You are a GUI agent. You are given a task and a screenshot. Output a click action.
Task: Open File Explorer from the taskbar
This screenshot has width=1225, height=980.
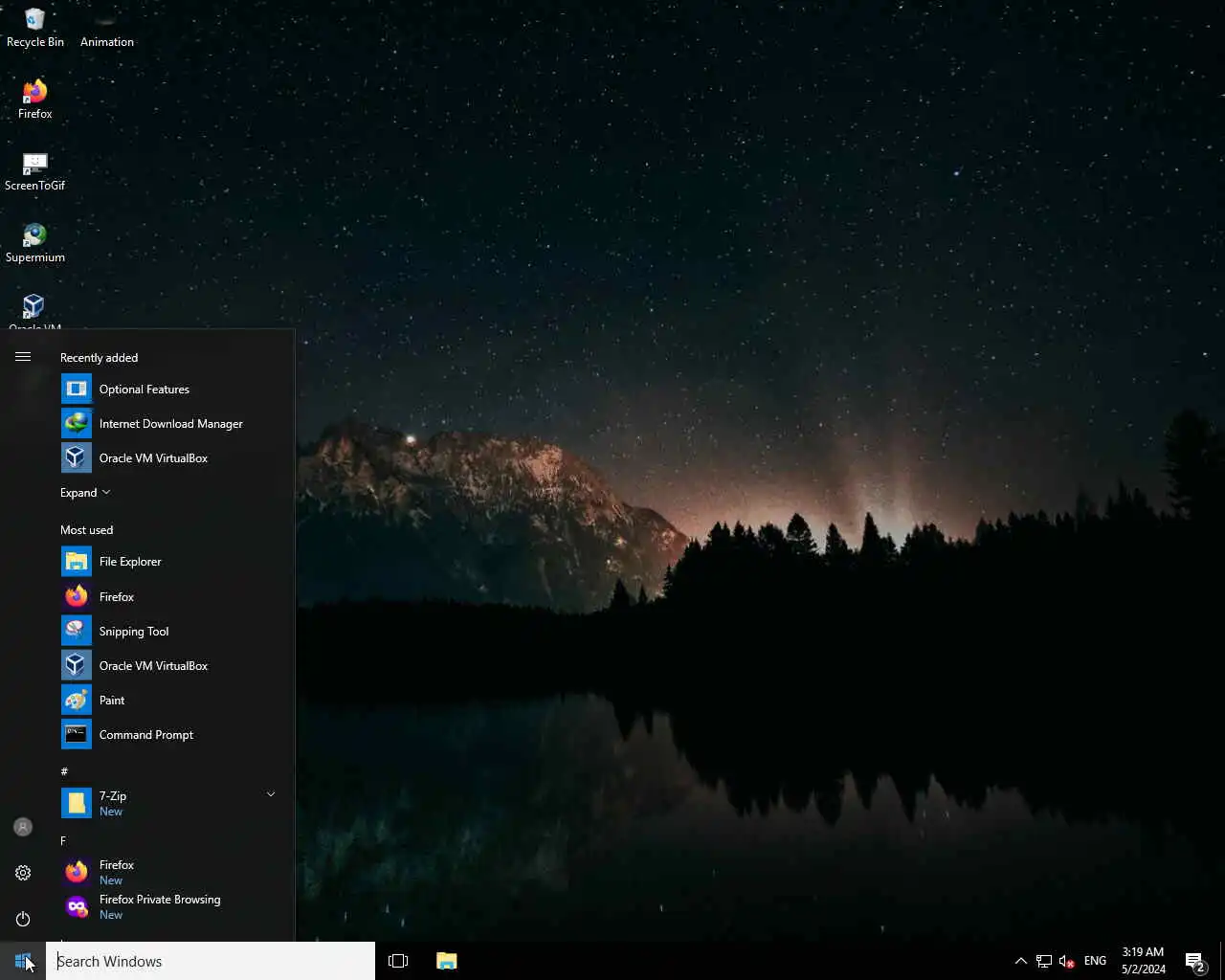tap(447, 961)
